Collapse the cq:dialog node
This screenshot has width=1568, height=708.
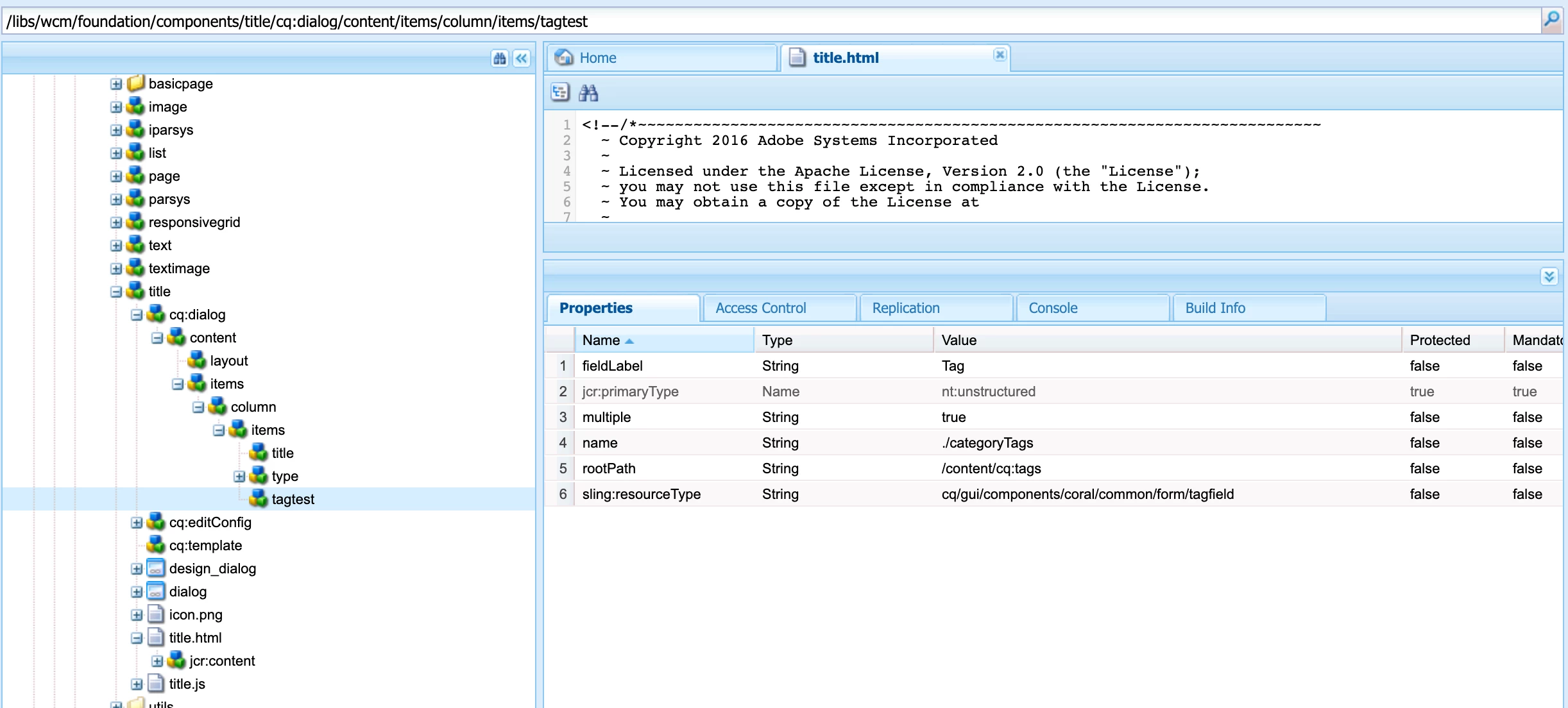[137, 315]
